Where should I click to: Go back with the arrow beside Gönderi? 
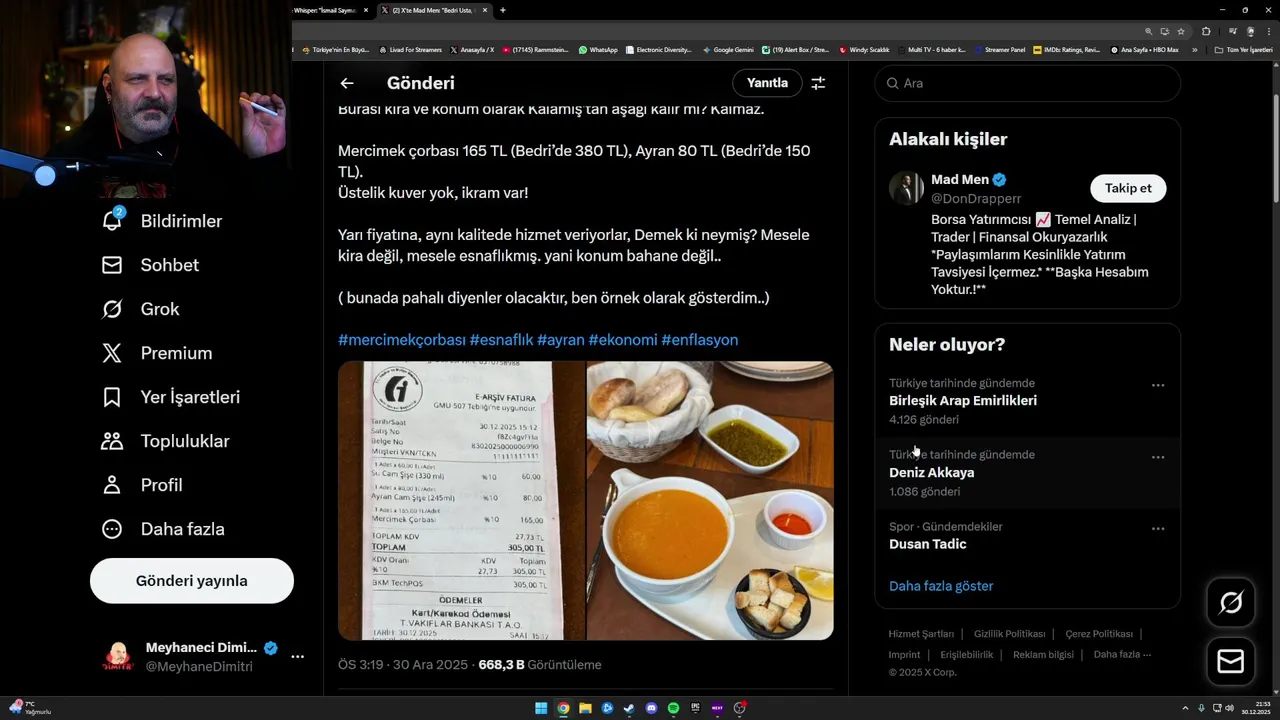tap(347, 83)
